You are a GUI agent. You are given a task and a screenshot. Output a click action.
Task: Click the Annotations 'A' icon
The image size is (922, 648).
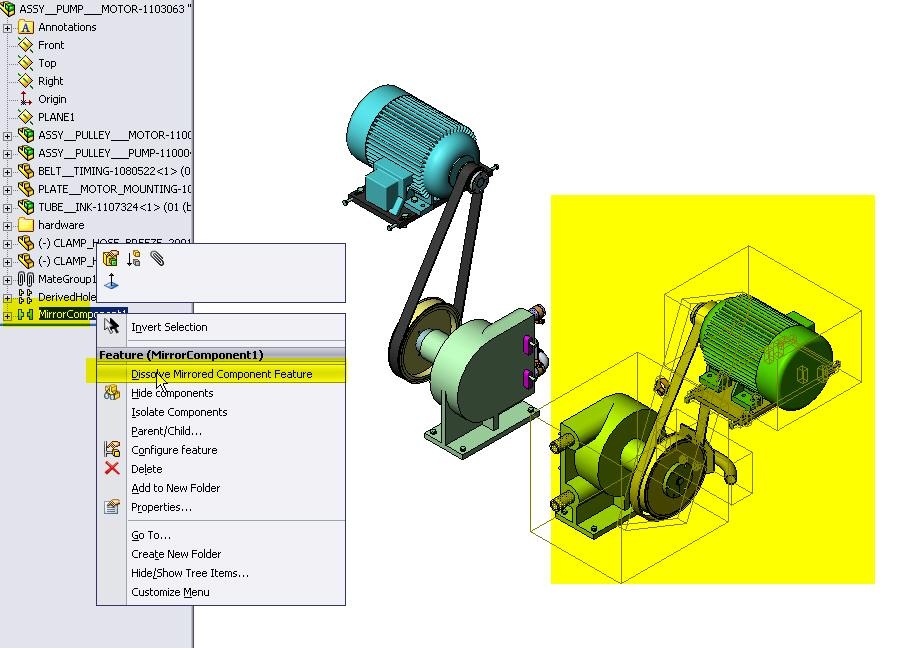[26, 27]
